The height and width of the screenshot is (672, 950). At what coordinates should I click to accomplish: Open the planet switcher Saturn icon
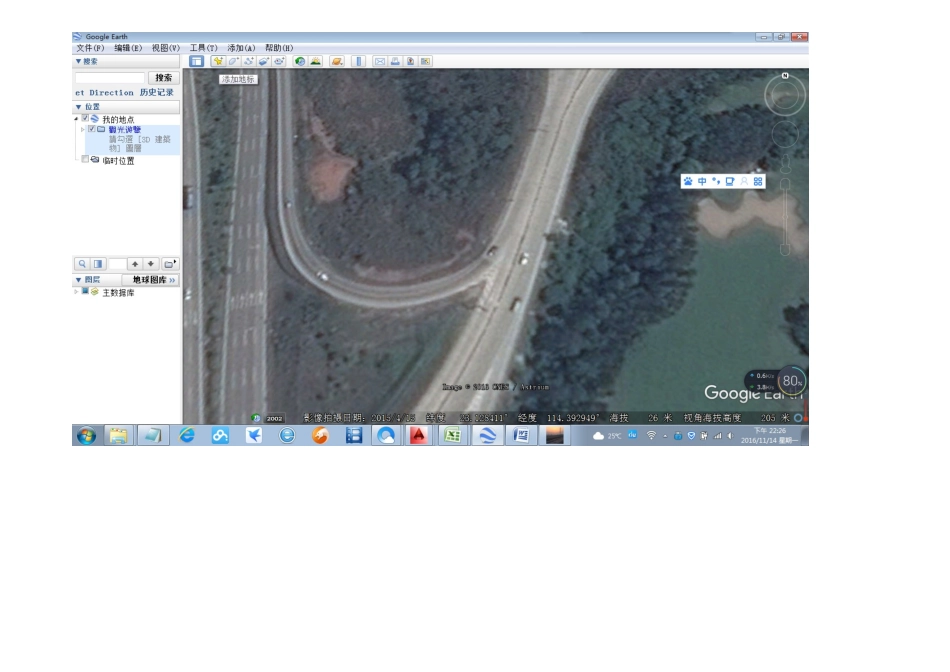[x=337, y=61]
